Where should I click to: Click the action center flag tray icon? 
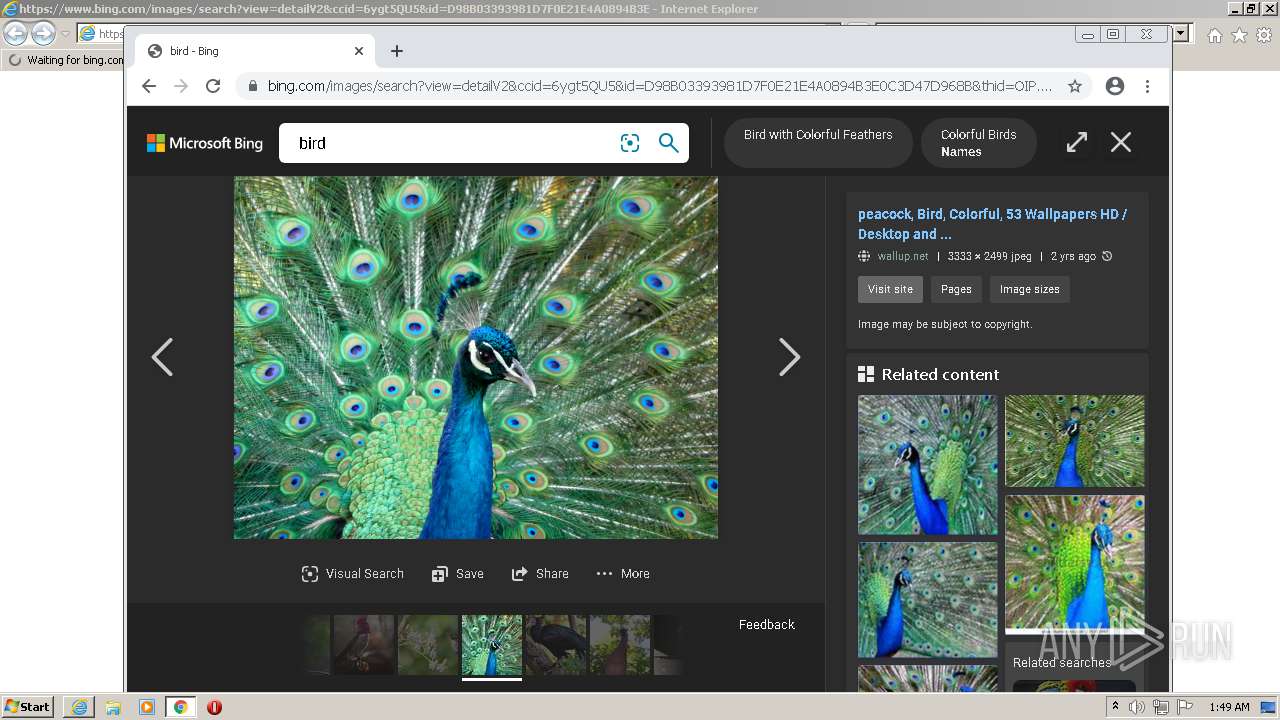click(x=1185, y=707)
